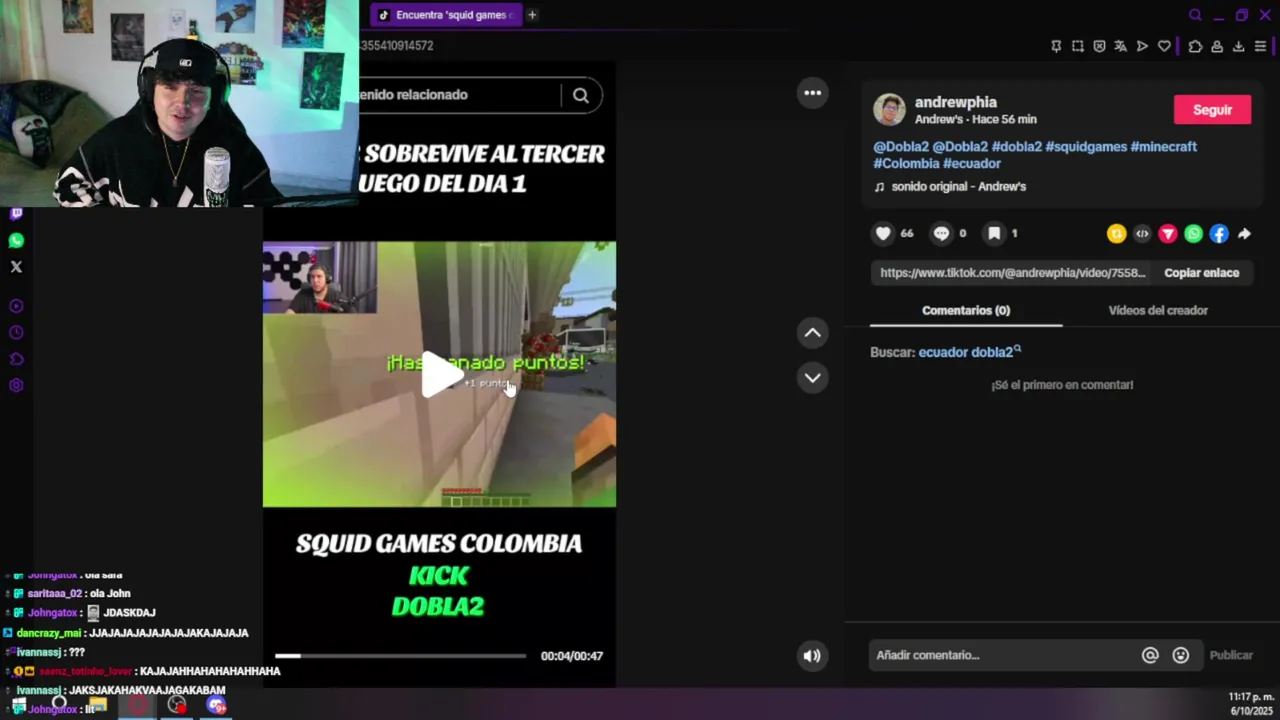Open the extensions cube in toolbar
Image resolution: width=1280 pixels, height=720 pixels.
tap(1195, 46)
